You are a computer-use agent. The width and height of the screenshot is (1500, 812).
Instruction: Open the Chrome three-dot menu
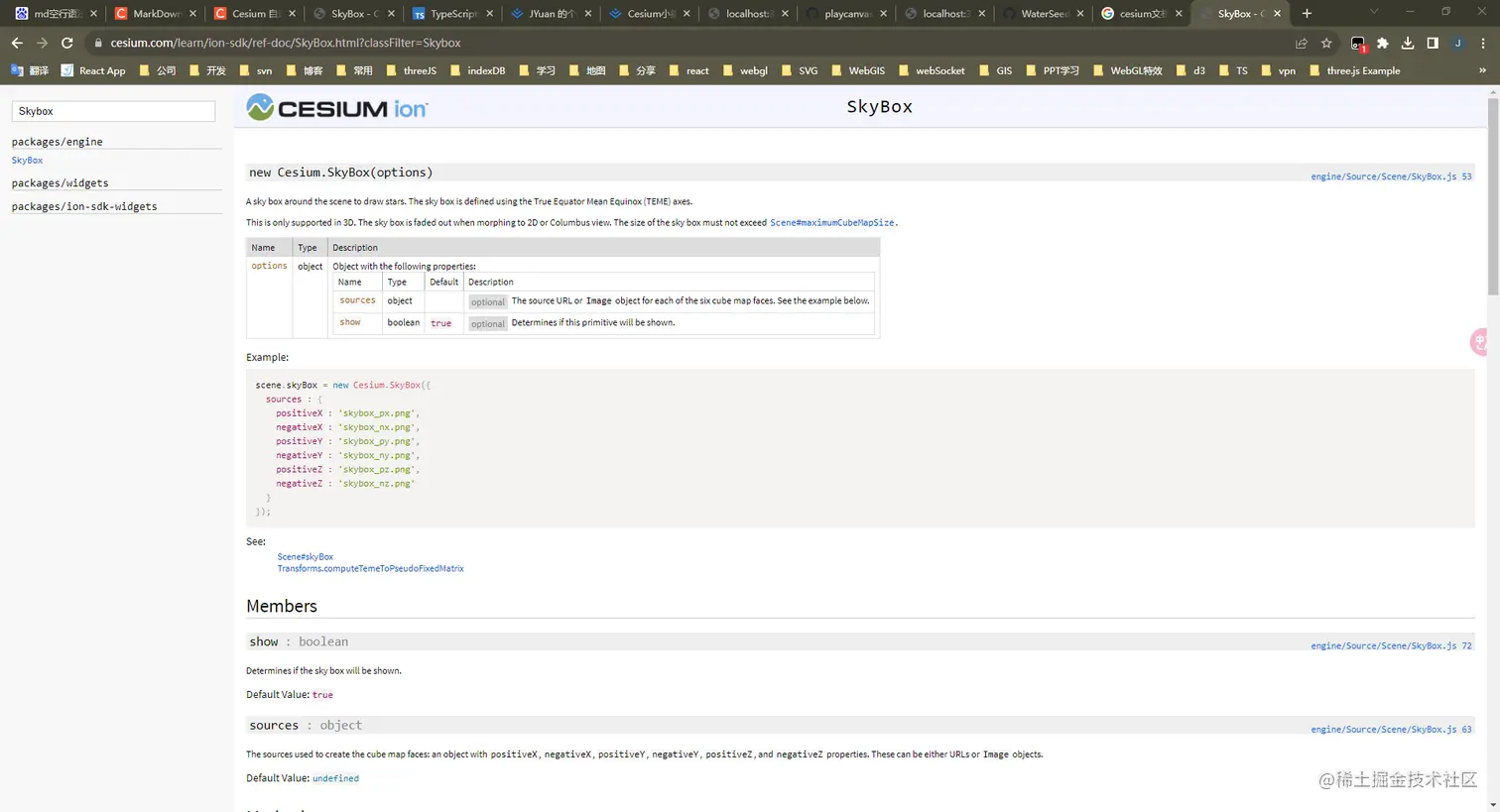1483,43
